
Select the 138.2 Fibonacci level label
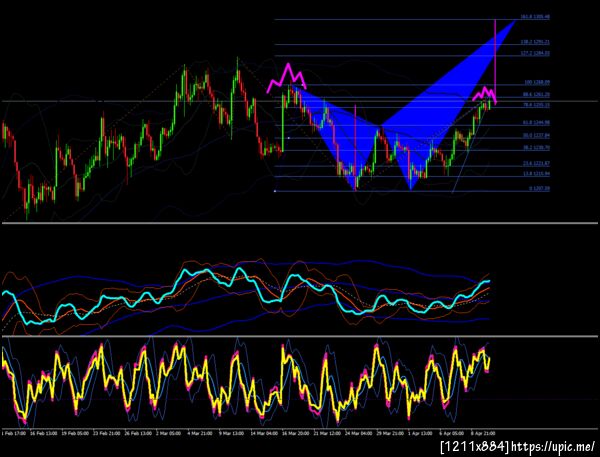click(535, 42)
